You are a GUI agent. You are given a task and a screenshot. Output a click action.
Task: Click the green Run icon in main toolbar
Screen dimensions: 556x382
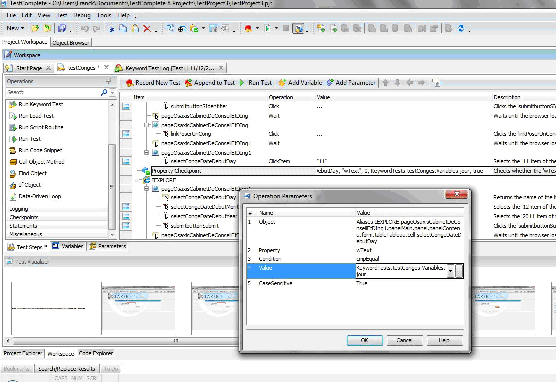pyautogui.click(x=268, y=28)
